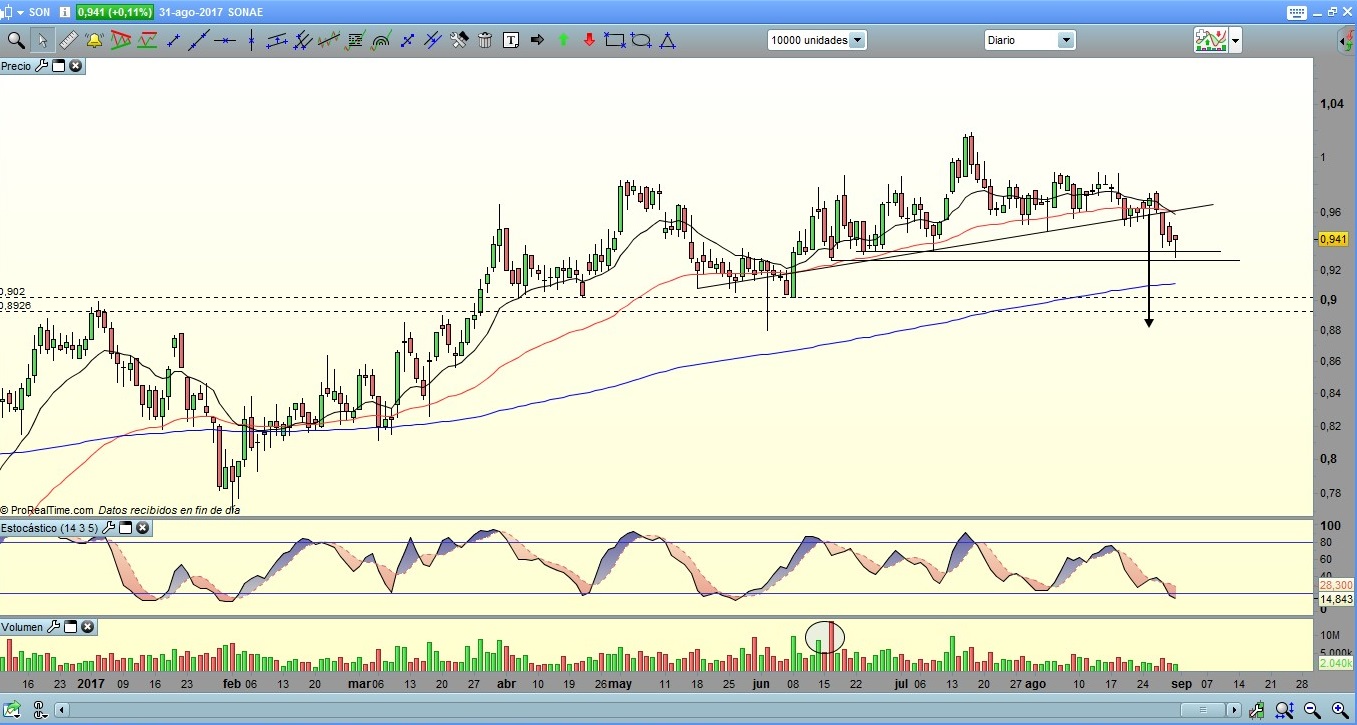Pick the ruler measurement tool
The height and width of the screenshot is (725, 1357).
coord(68,40)
